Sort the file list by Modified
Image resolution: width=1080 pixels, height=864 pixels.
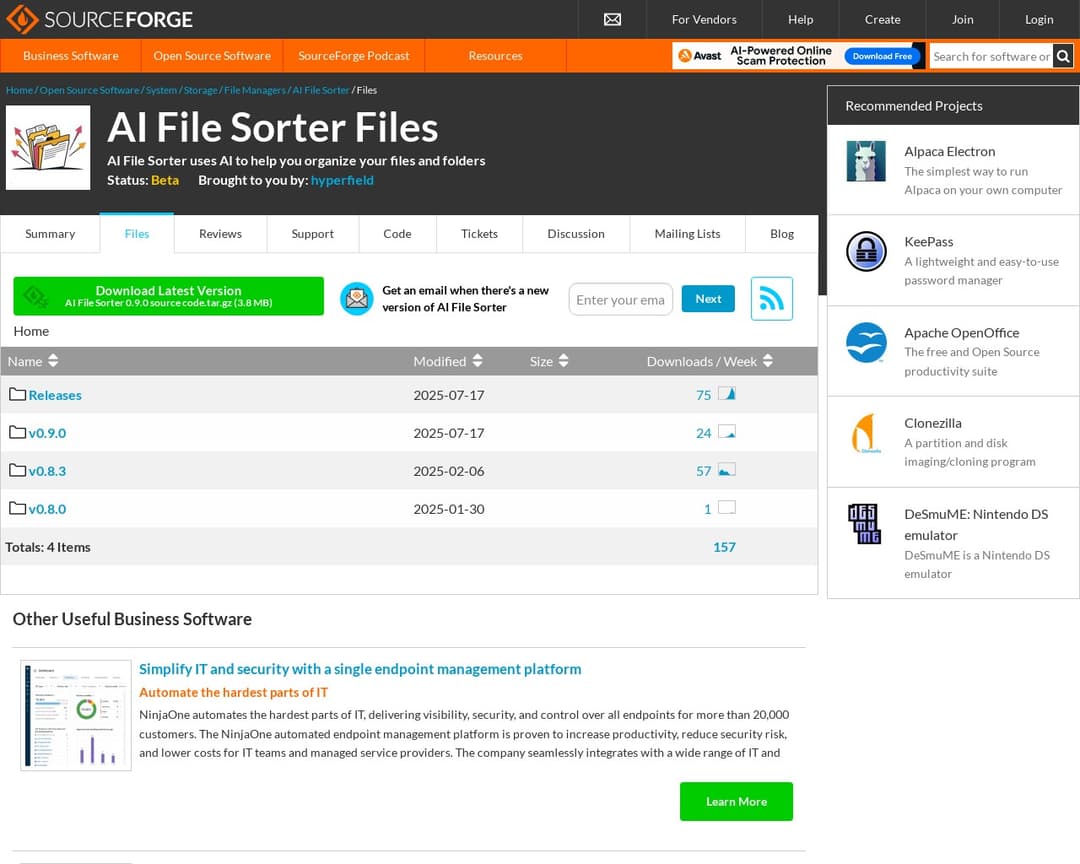[x=448, y=361]
